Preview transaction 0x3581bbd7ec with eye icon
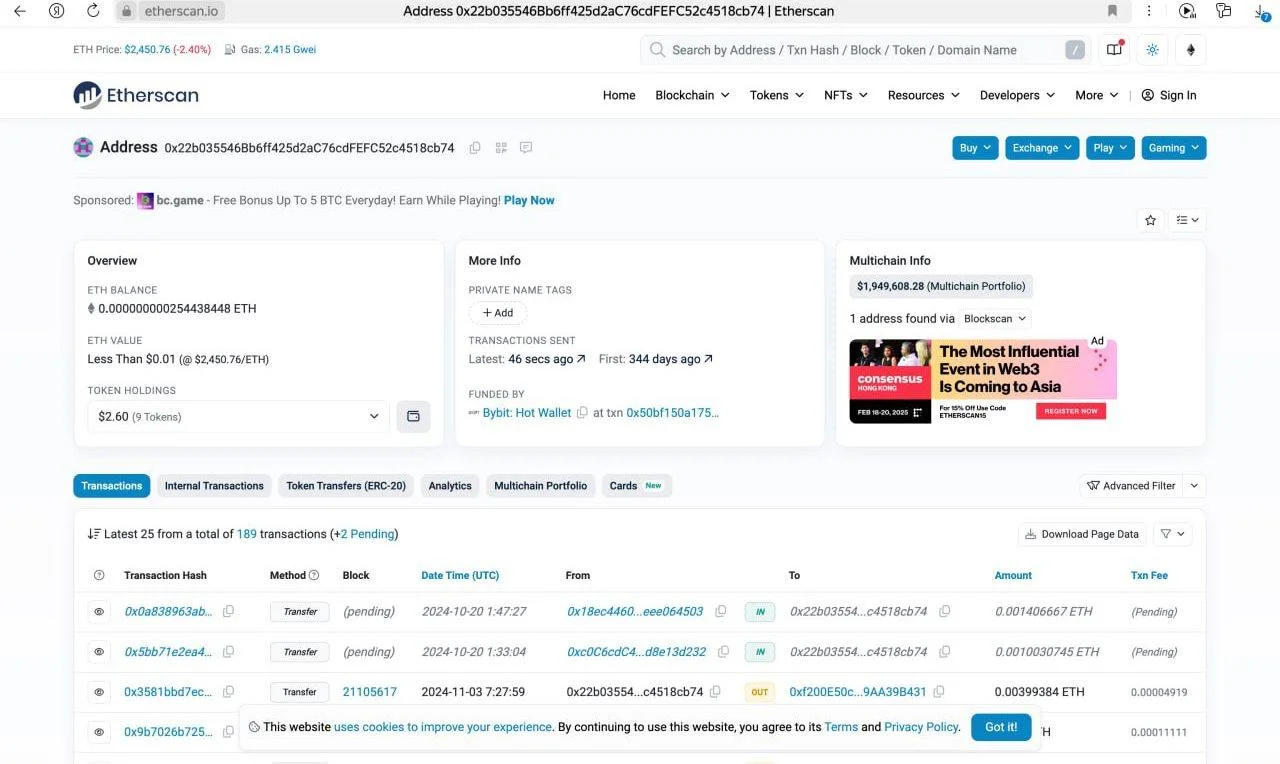This screenshot has height=764, width=1280. pos(99,692)
